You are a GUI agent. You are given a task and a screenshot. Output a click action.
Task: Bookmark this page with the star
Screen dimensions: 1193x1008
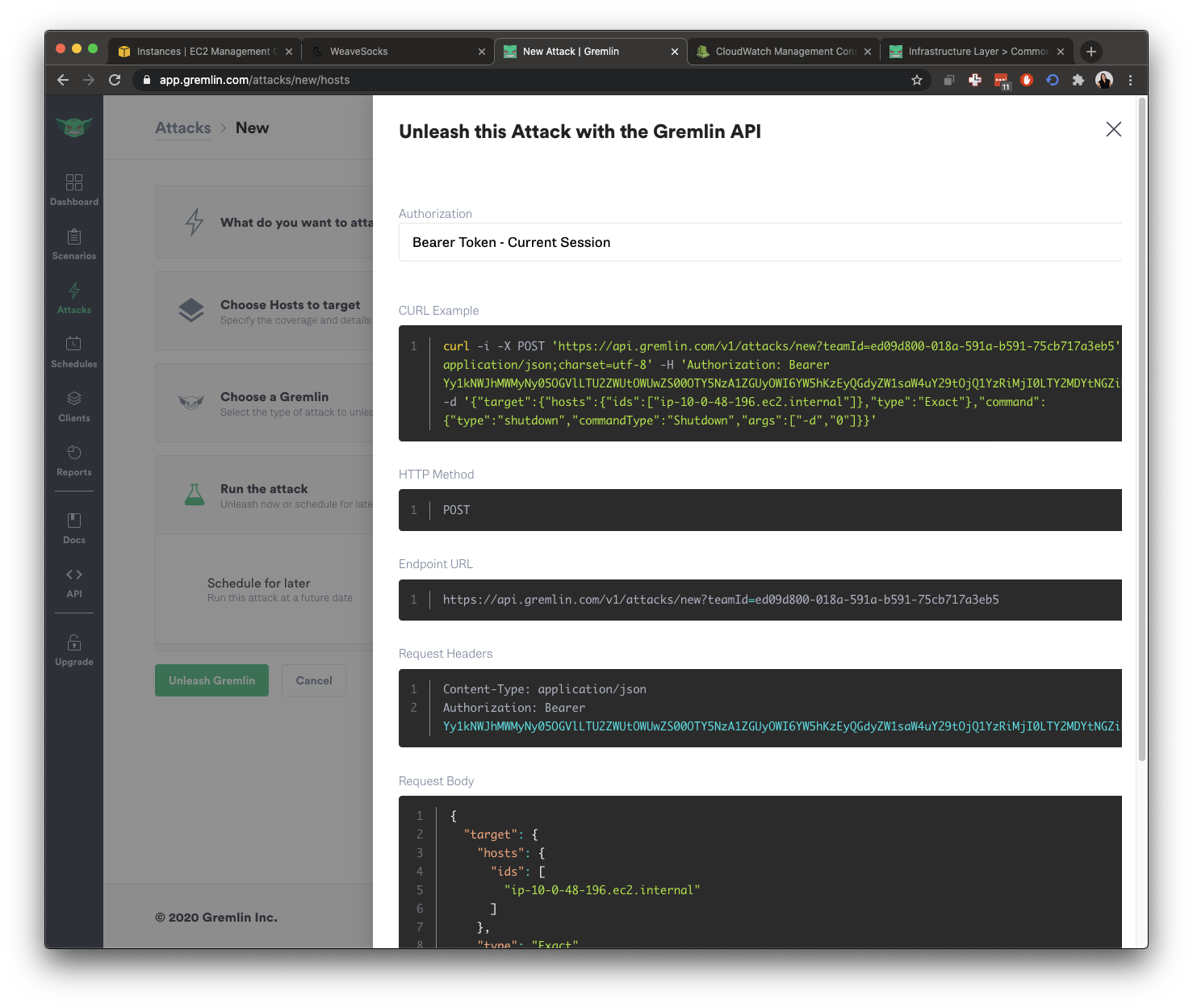[917, 80]
